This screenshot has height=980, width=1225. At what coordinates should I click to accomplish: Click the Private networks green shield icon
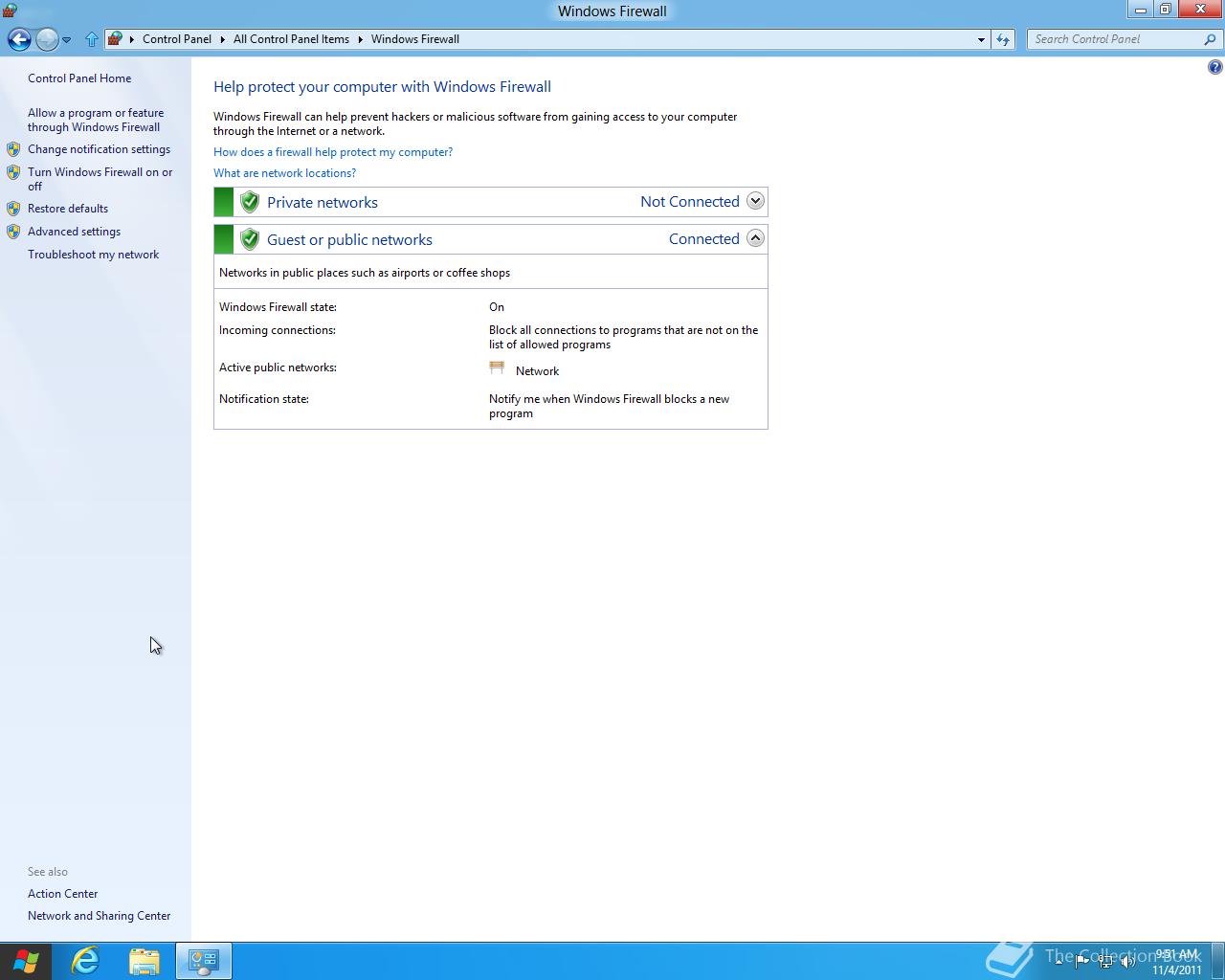click(250, 202)
